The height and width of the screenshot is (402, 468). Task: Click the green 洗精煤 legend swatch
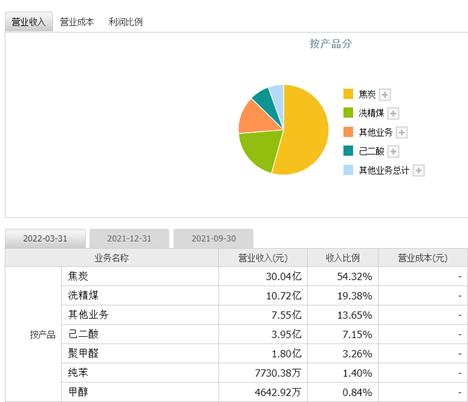coord(348,113)
